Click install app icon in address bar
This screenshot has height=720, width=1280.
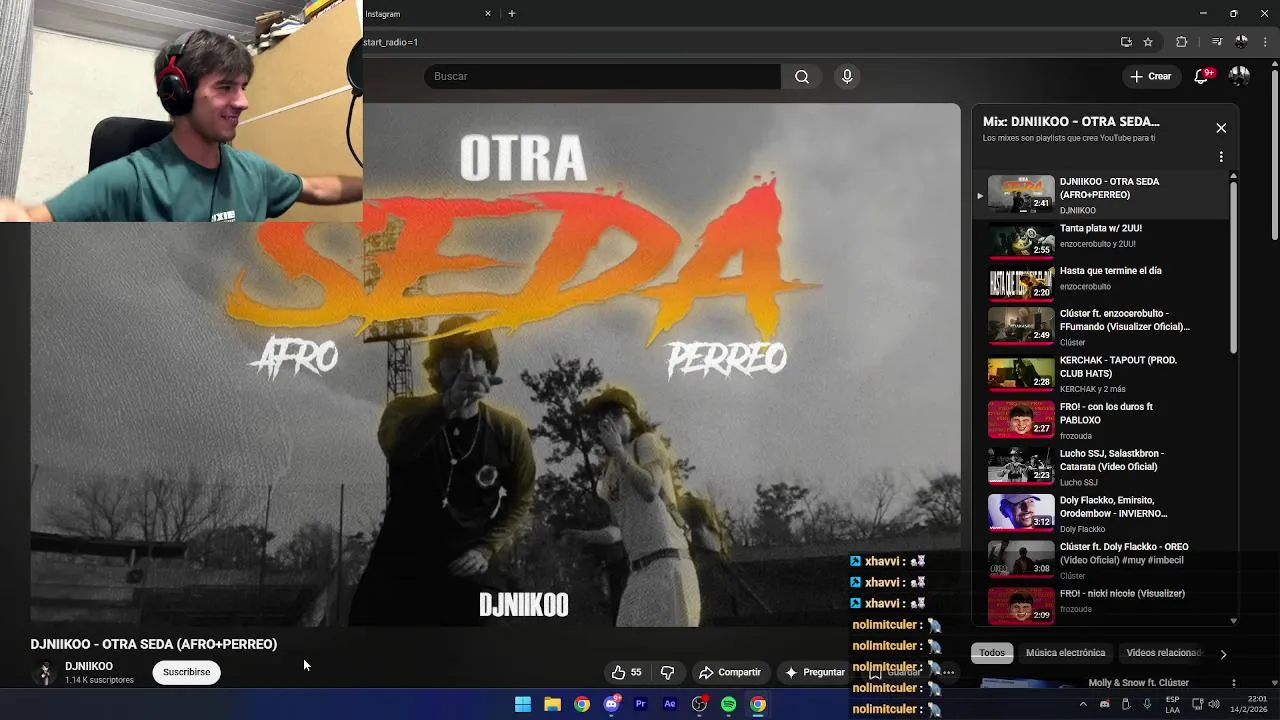[x=1126, y=42]
